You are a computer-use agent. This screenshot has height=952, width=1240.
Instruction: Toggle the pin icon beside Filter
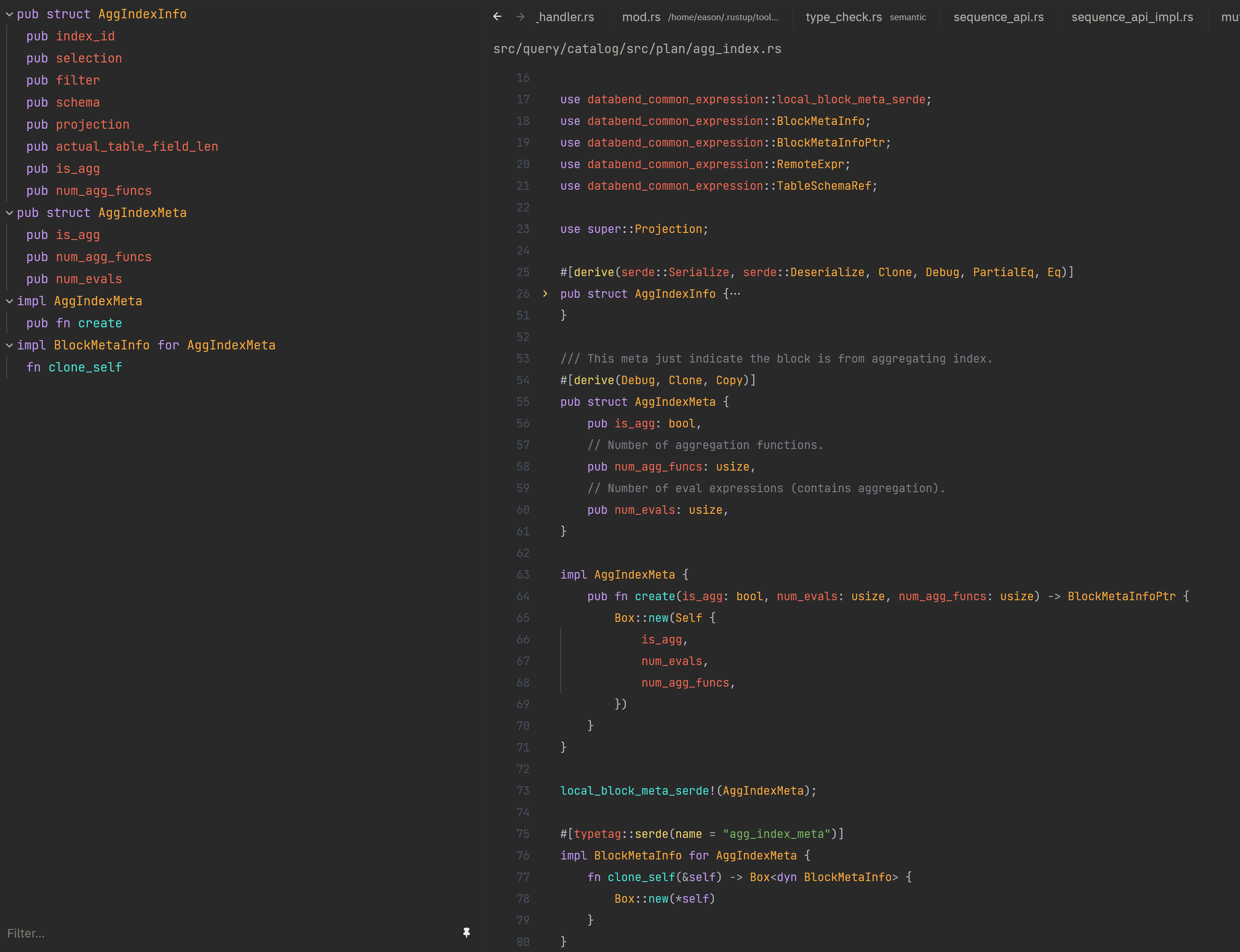tap(466, 933)
